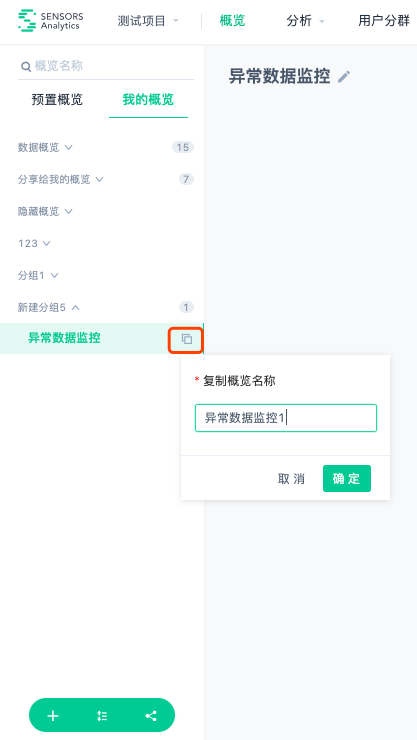
Task: Click the 确定 confirm button
Action: (347, 479)
